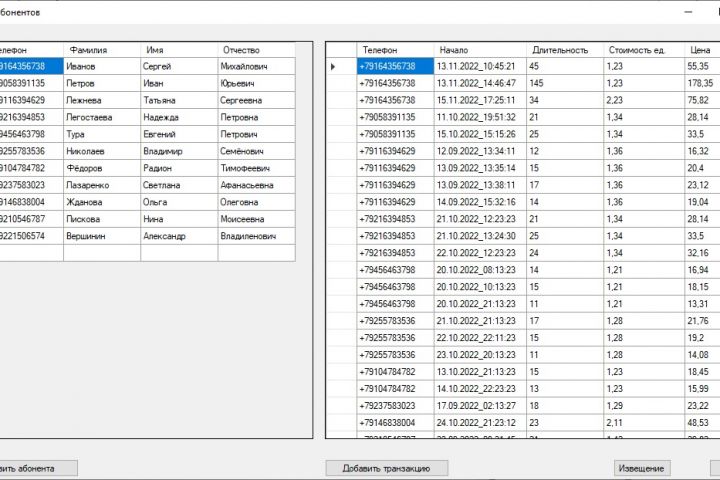Select the cell with start 13.11.2022_14:46:47
Image resolution: width=720 pixels, height=480 pixels.
(x=480, y=83)
